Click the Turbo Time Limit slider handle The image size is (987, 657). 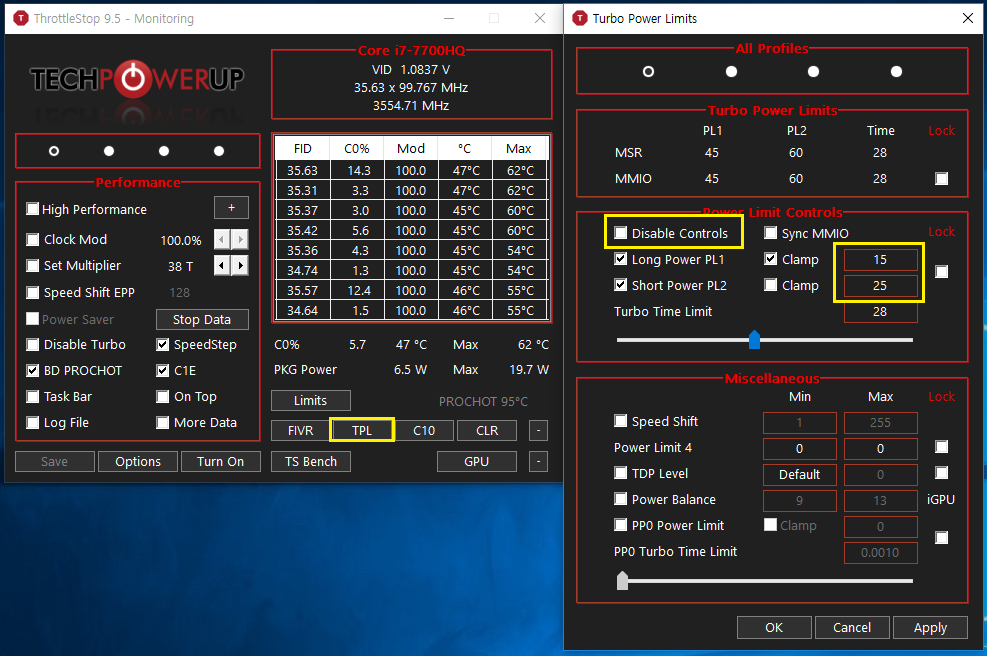click(754, 339)
